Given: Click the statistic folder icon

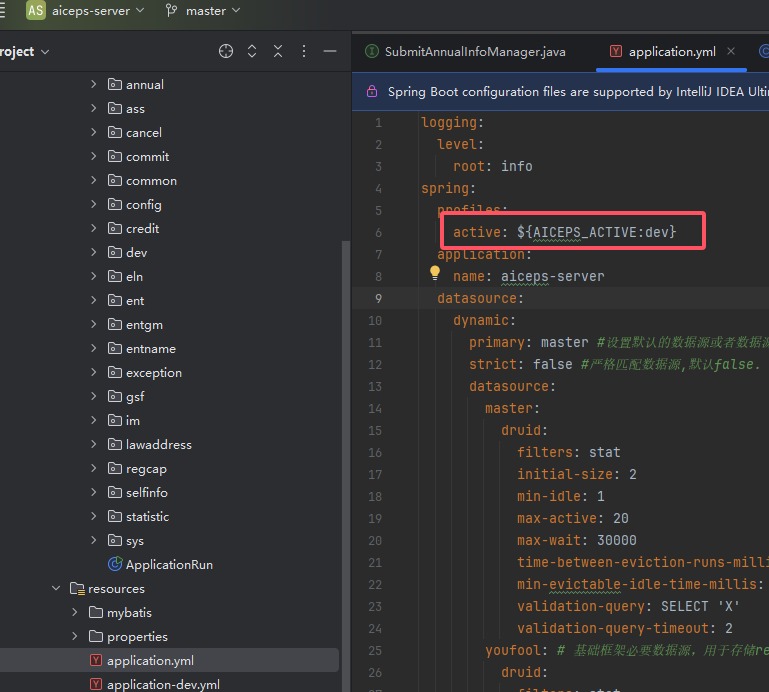Looking at the screenshot, I should pos(115,516).
